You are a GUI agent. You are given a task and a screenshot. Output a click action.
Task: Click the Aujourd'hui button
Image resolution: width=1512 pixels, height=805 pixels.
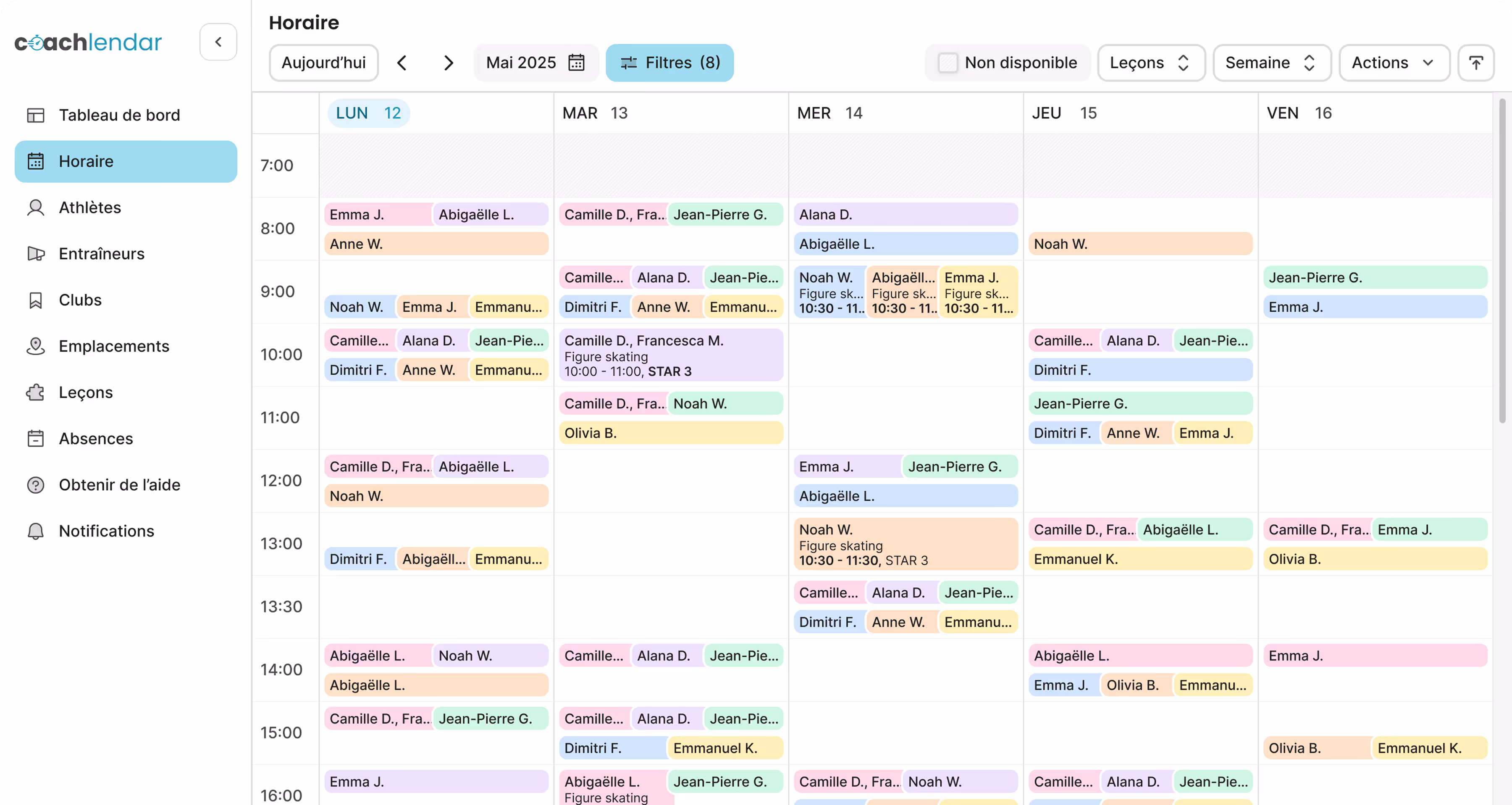pos(323,63)
